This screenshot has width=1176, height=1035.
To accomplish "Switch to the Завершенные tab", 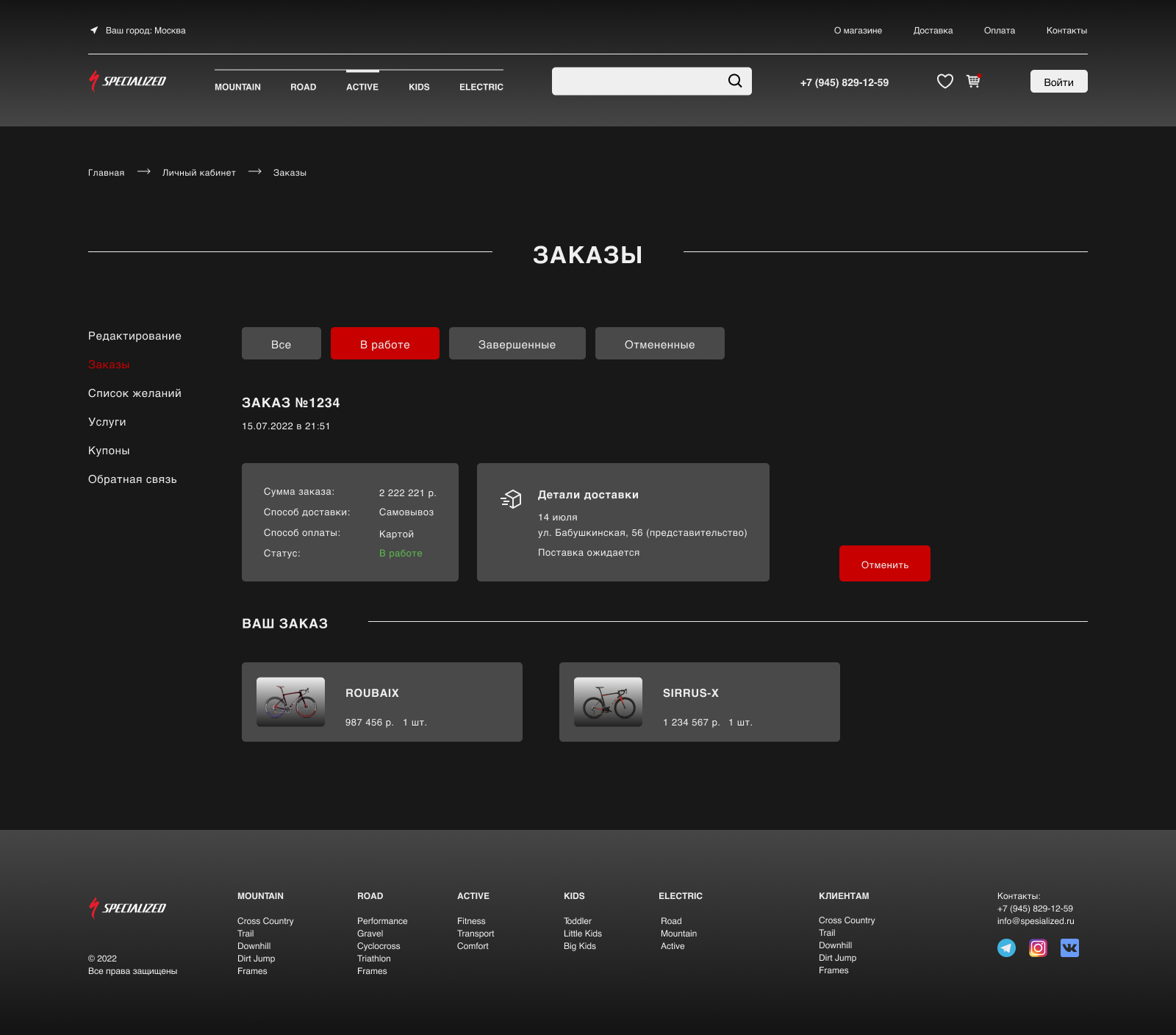I will point(517,343).
